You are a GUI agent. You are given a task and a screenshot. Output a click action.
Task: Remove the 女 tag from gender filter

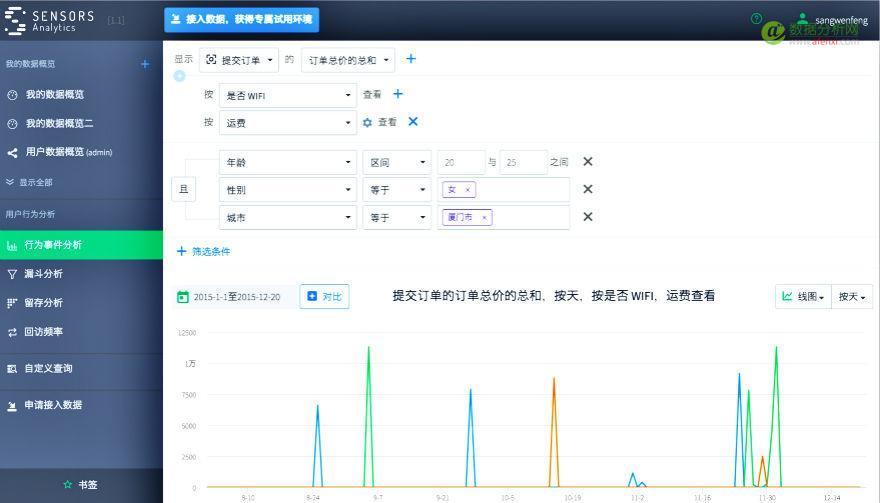(x=468, y=190)
